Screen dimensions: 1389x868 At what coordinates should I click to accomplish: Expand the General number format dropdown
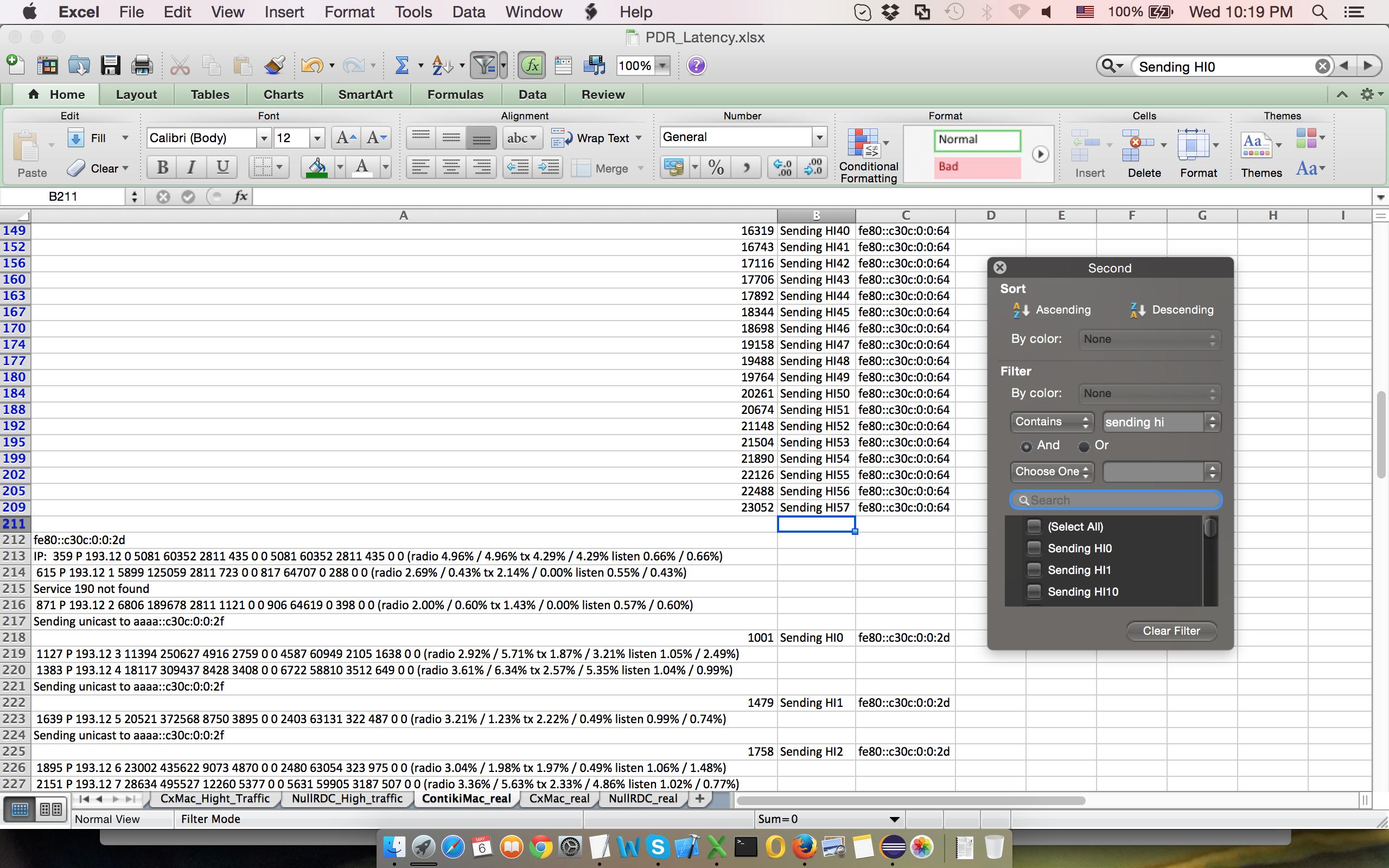pos(819,137)
